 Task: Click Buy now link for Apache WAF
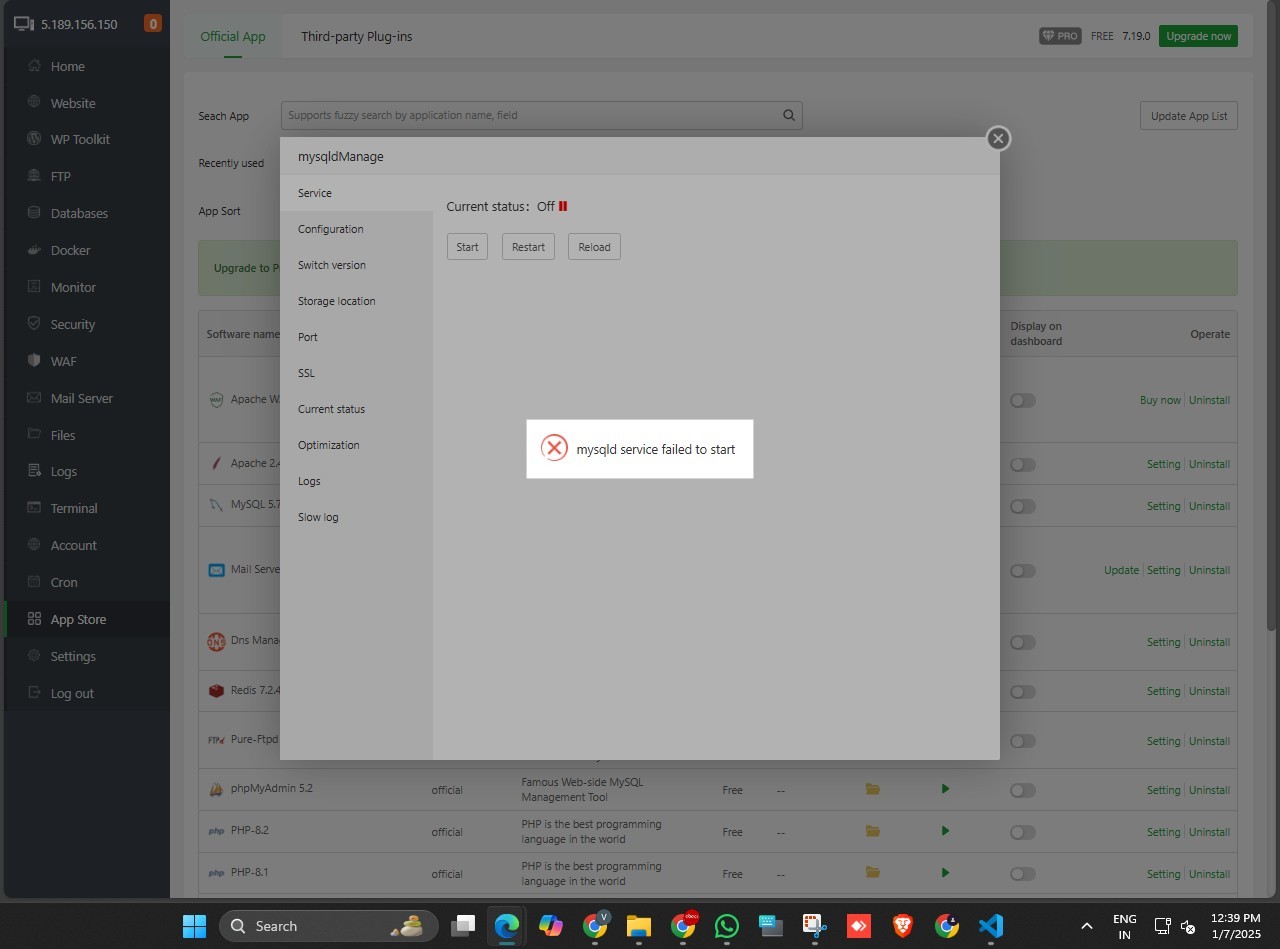(x=1160, y=400)
